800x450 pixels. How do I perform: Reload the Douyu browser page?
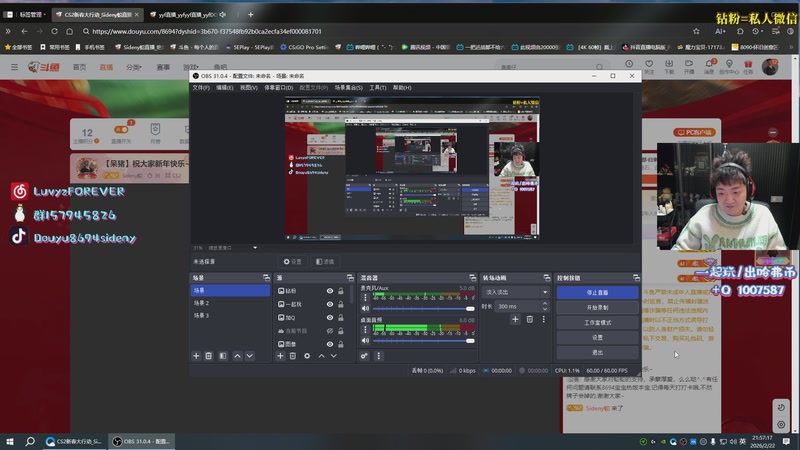pos(54,31)
